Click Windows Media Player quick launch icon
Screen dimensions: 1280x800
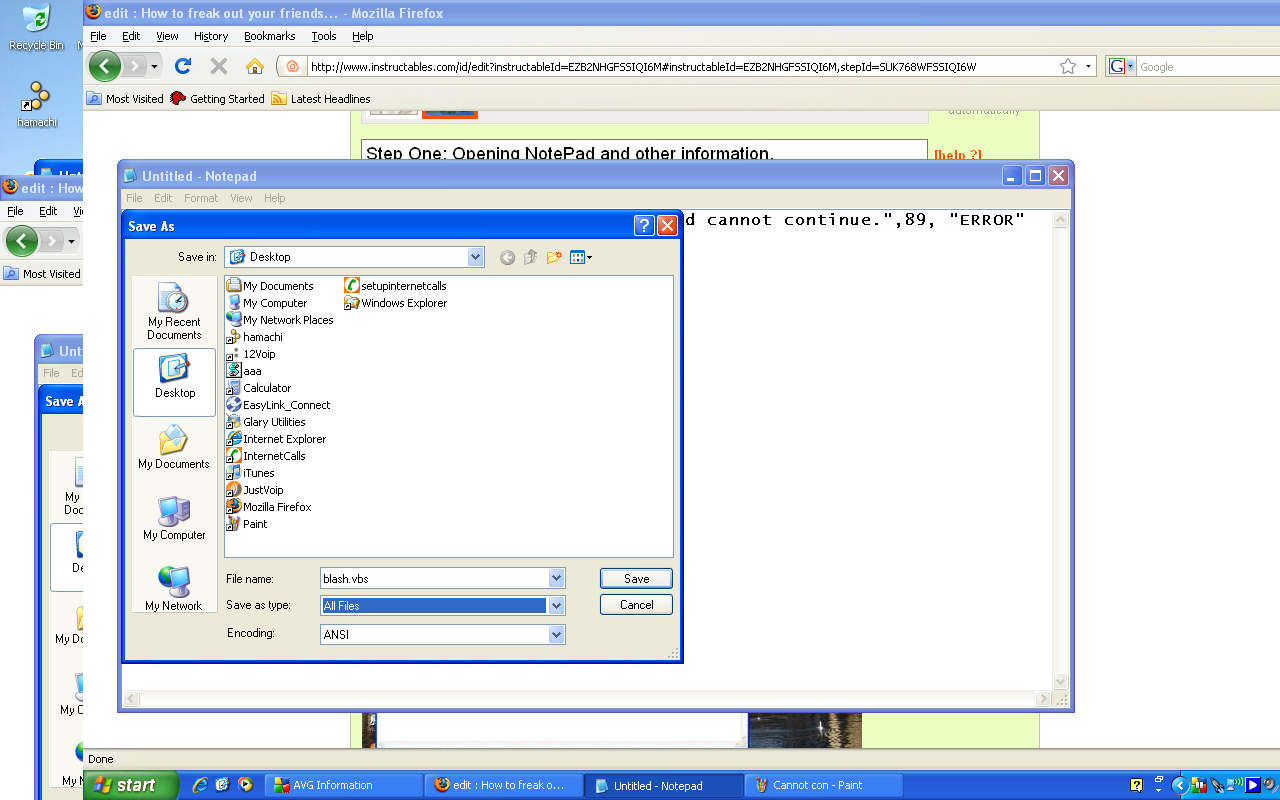tap(245, 785)
